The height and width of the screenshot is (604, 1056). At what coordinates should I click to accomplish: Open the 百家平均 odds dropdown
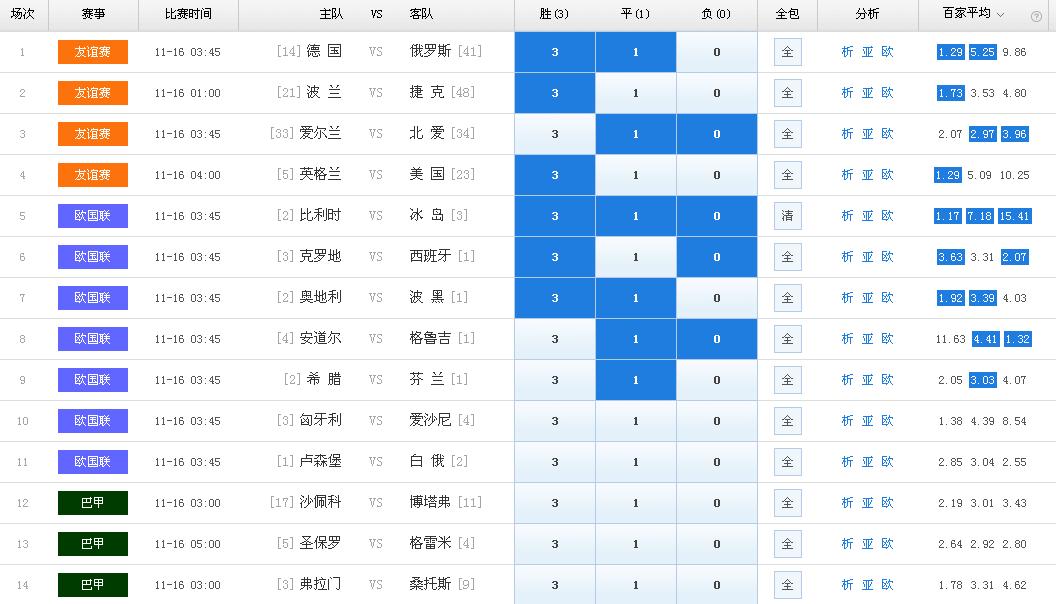(x=973, y=13)
